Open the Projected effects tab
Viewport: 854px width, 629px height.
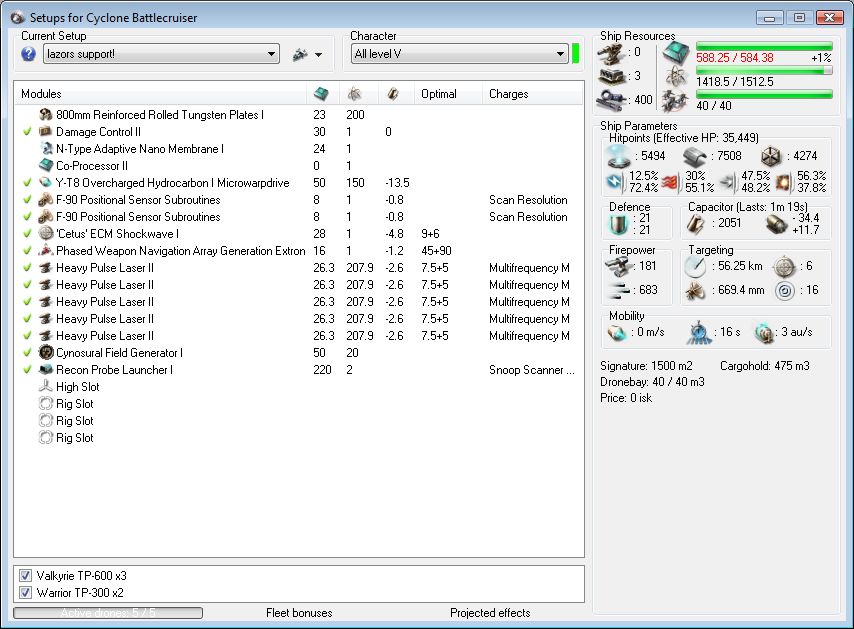[490, 613]
